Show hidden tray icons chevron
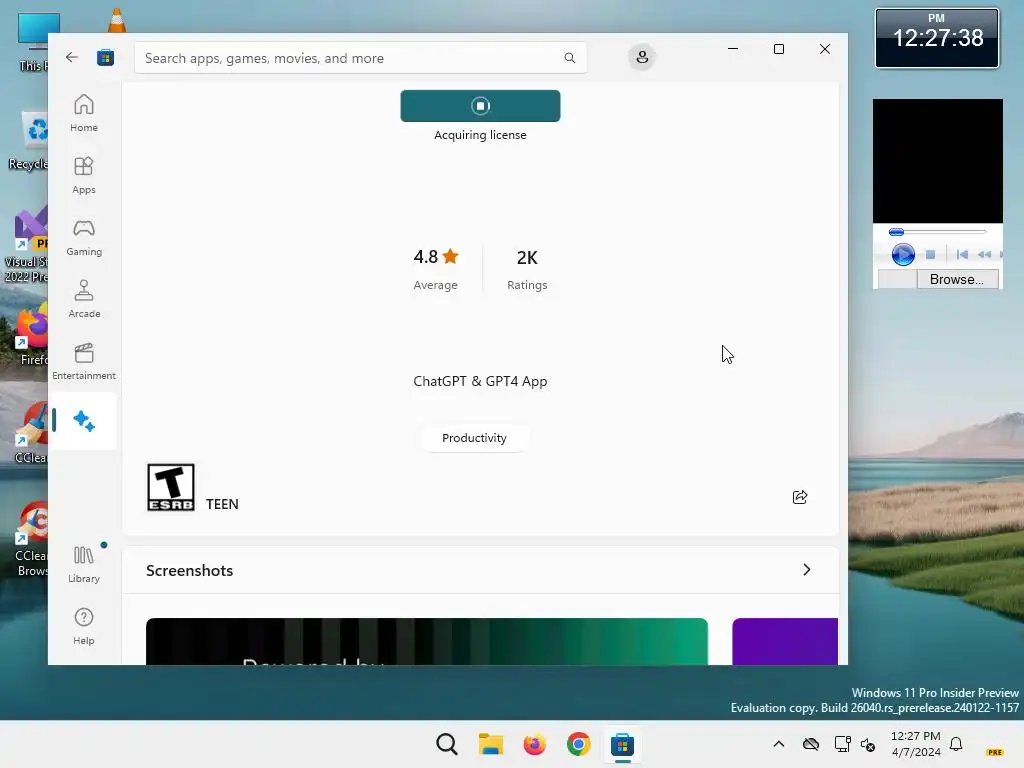1024x768 pixels. [x=778, y=744]
